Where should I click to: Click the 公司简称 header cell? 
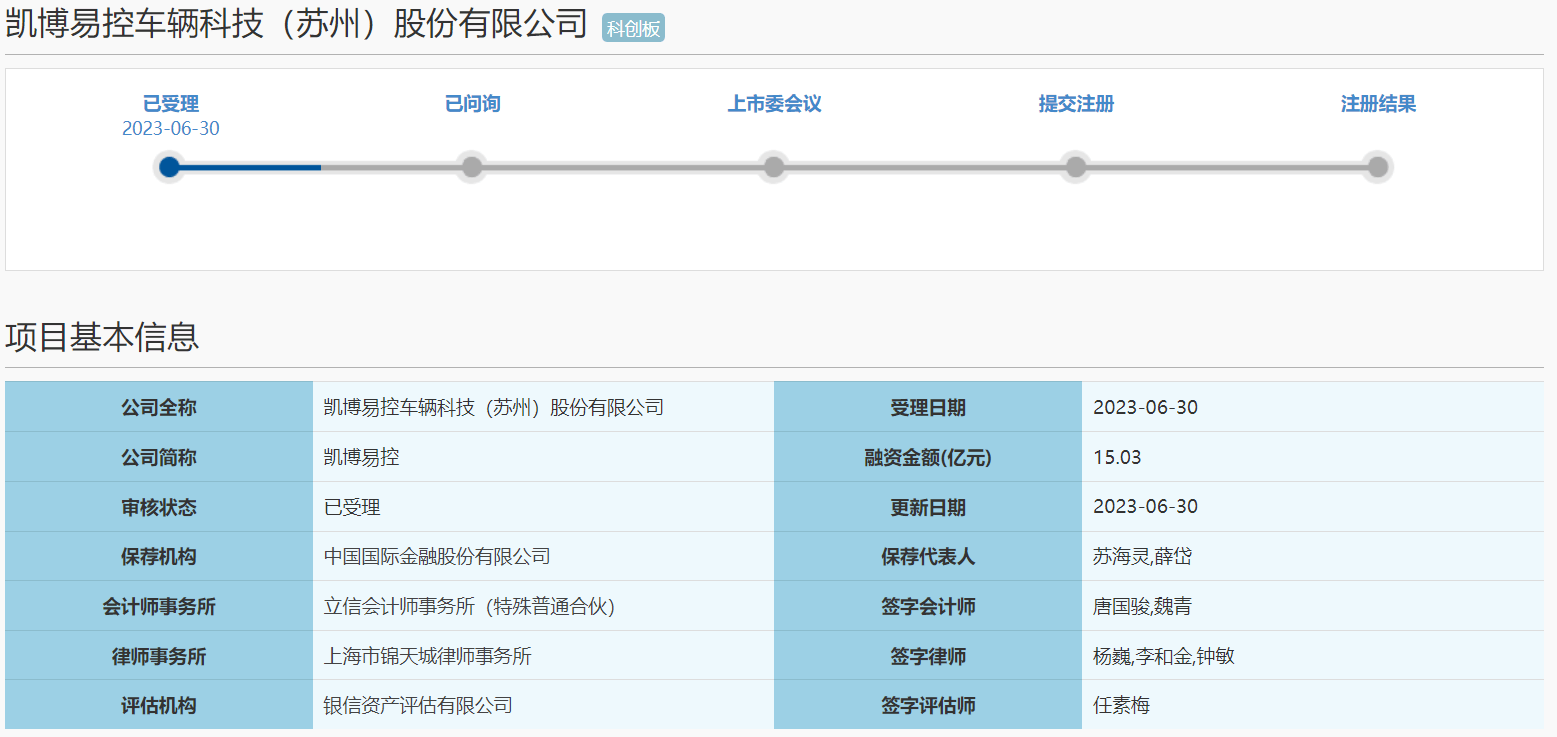159,457
